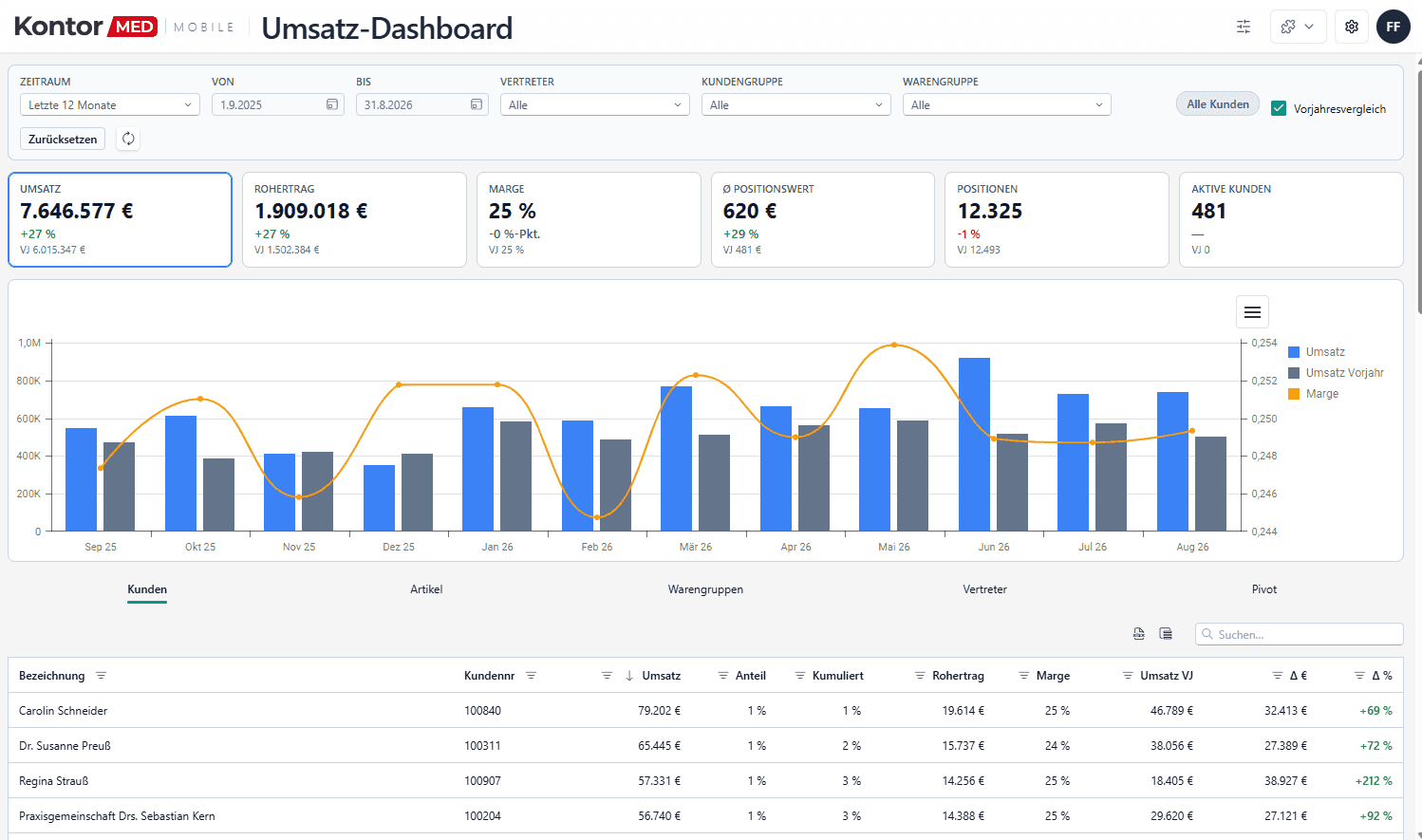Open the VON date calendar picker

pyautogui.click(x=332, y=104)
